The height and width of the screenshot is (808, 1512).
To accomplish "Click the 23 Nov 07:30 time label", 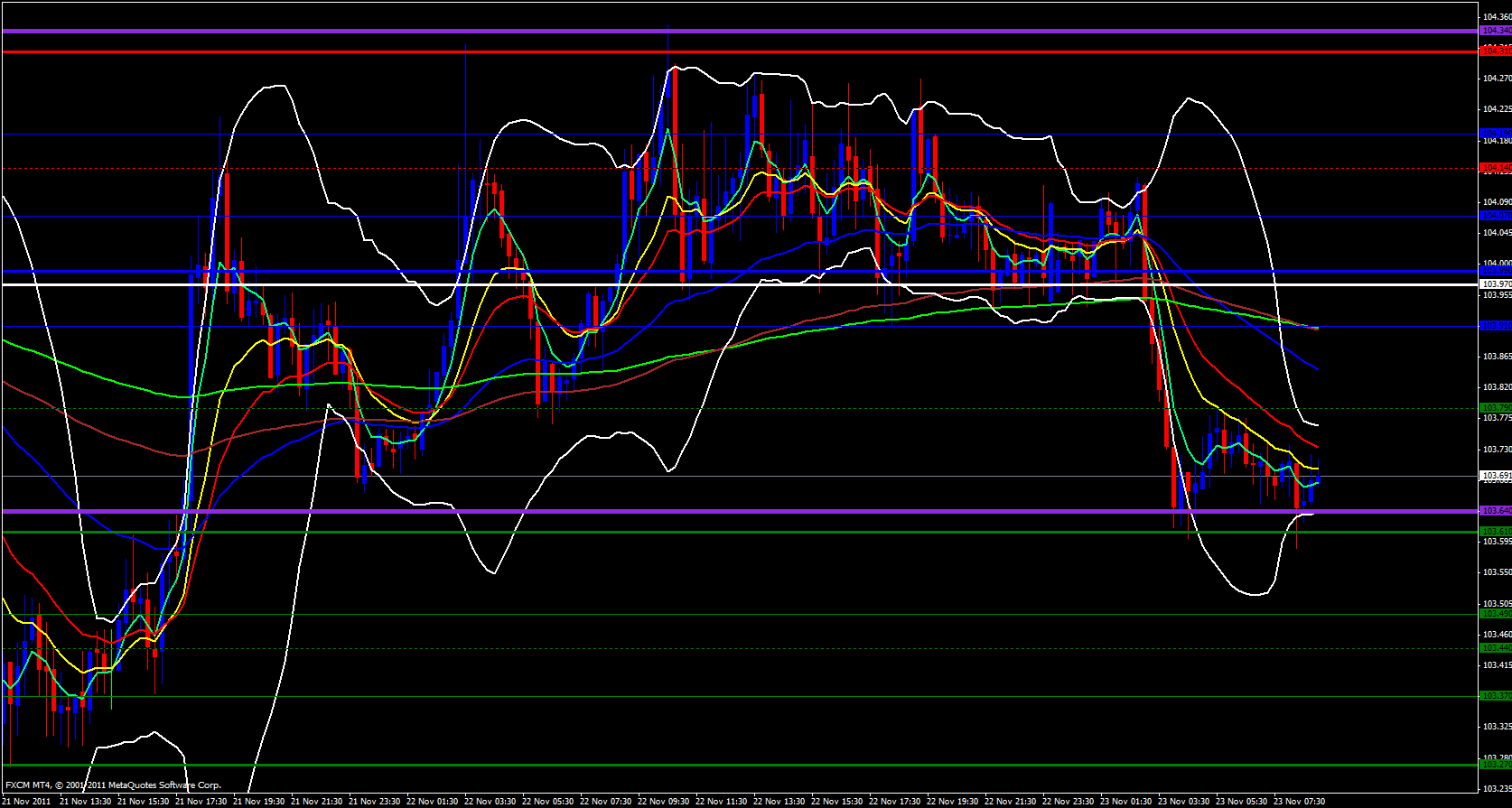I will (1300, 801).
